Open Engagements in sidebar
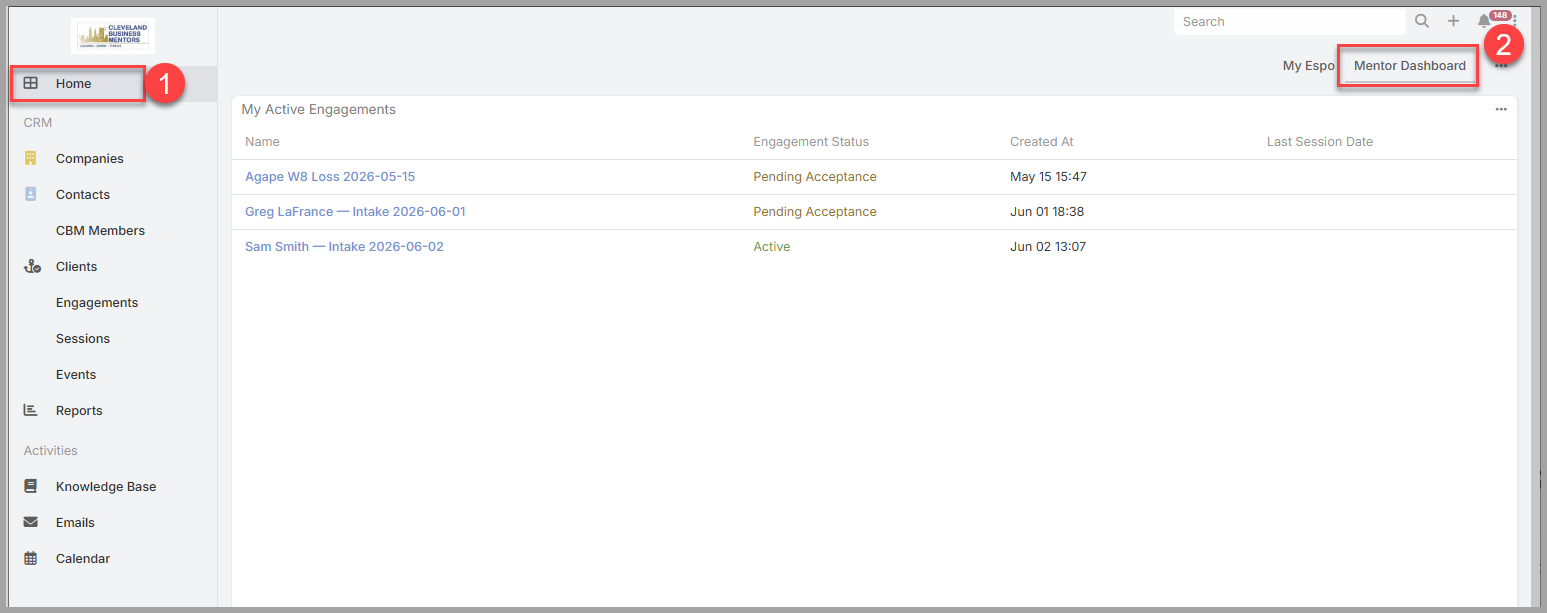Screen dimensions: 1547x613 click(x=97, y=303)
